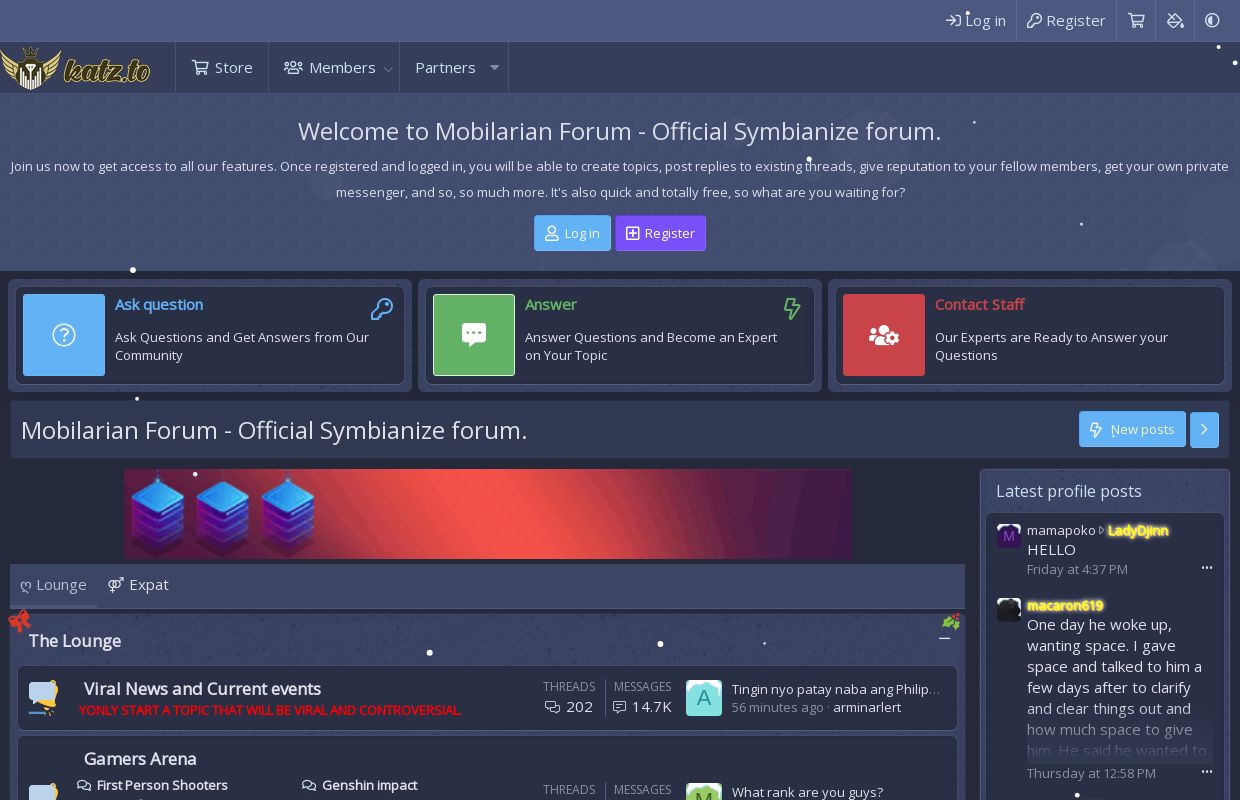Click the paint-bucket style switcher icon
Screen dimensions: 1240x800
[x=1175, y=20]
